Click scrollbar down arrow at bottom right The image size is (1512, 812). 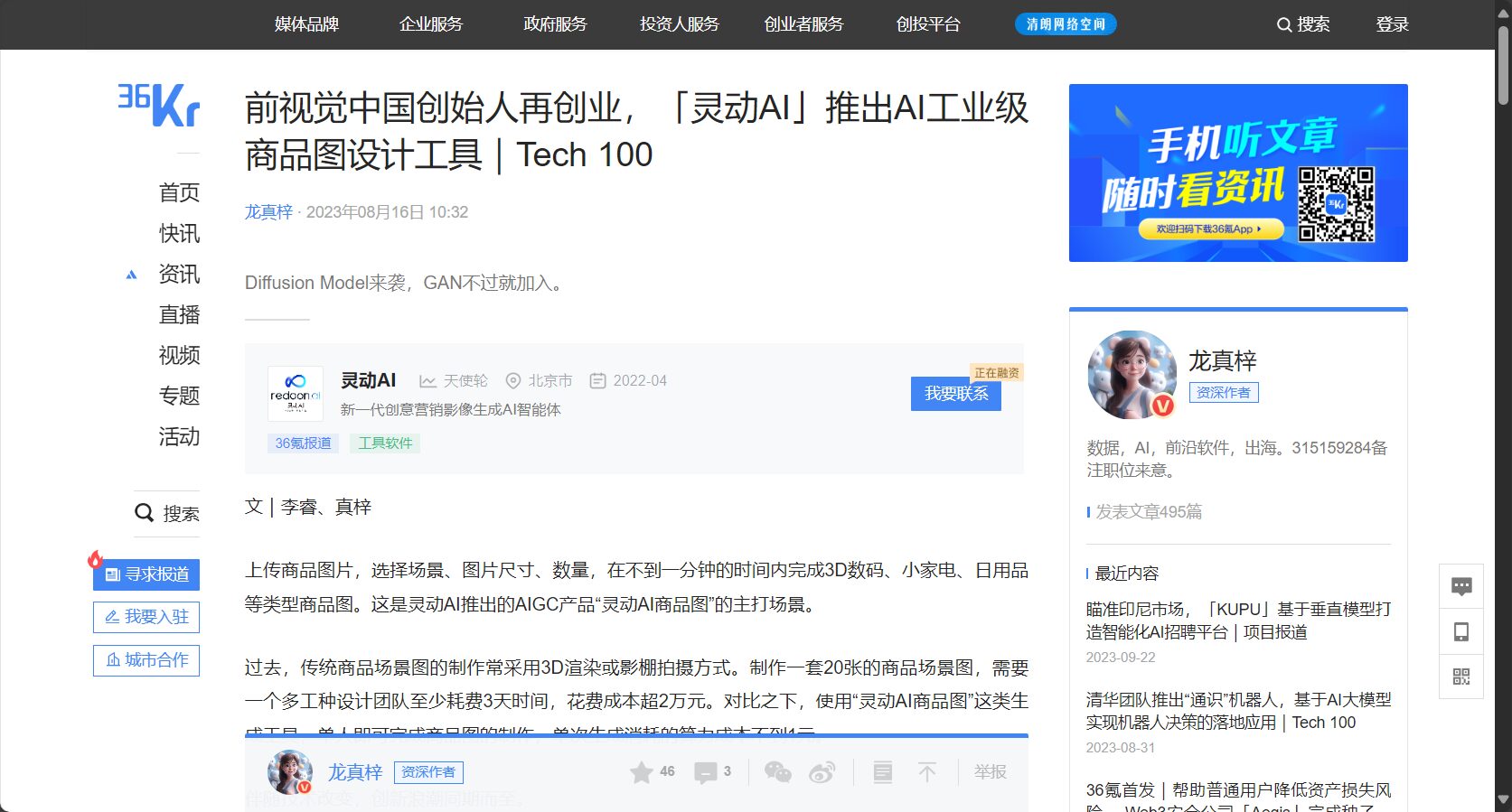tap(1503, 800)
